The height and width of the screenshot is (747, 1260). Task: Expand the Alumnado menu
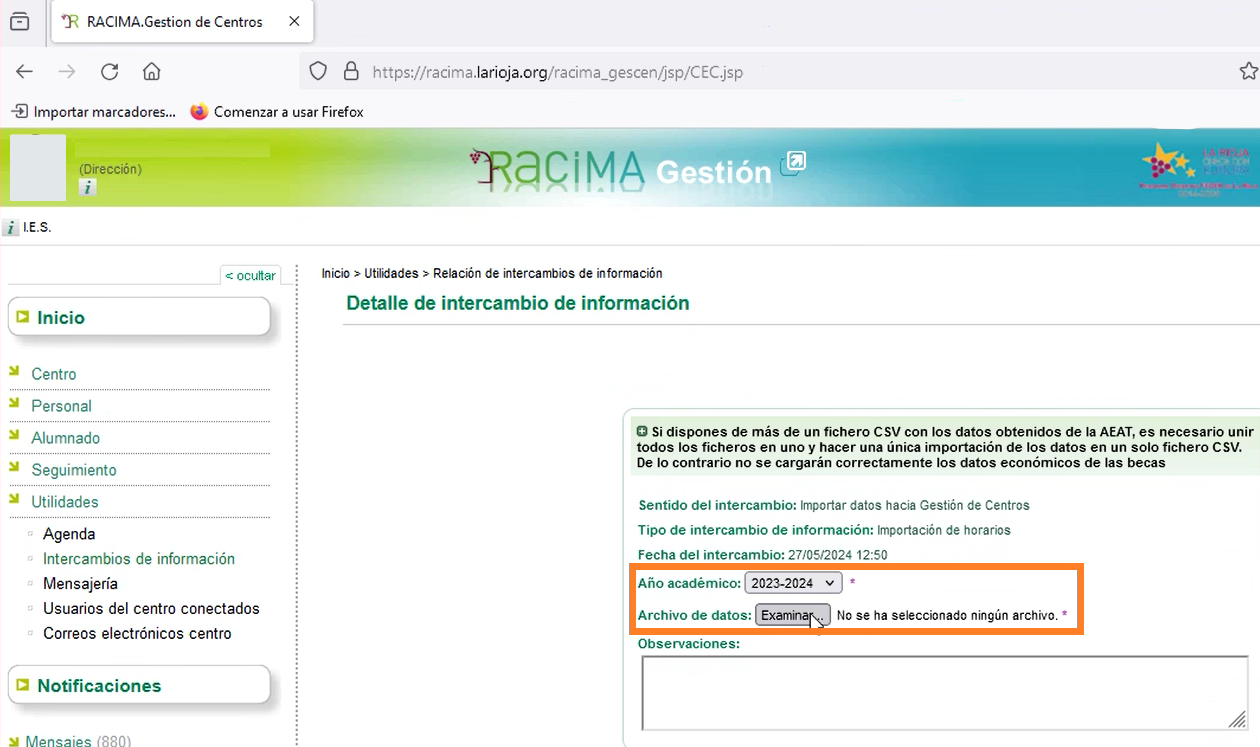pos(65,438)
